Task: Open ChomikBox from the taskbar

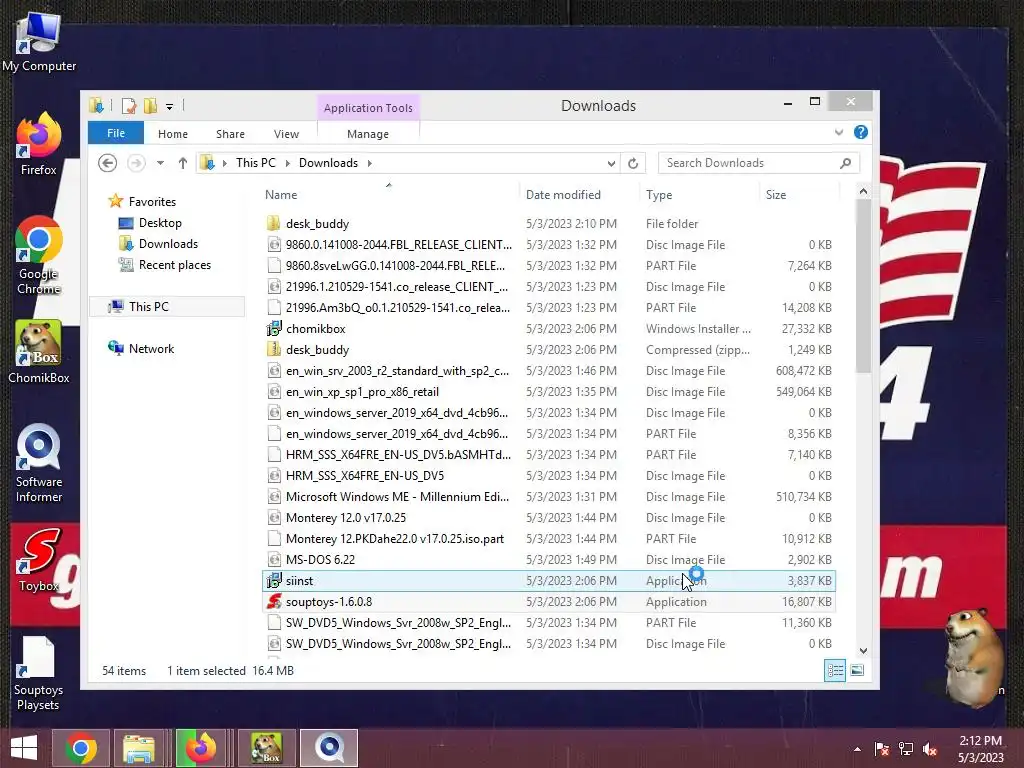Action: (x=266, y=748)
